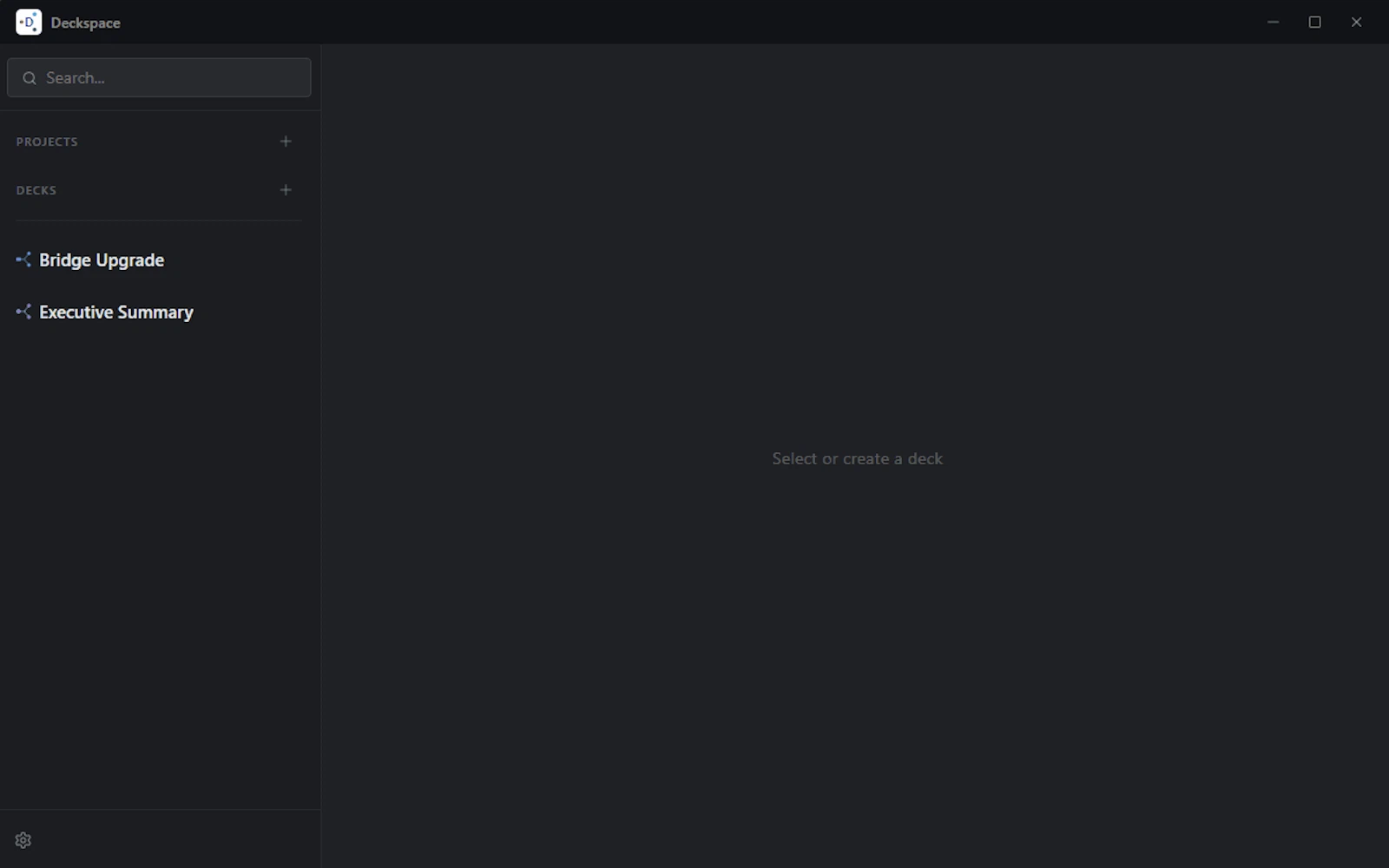Screen dimensions: 1389x868
Task: Click the magnifier icon in search box
Action: [30, 78]
